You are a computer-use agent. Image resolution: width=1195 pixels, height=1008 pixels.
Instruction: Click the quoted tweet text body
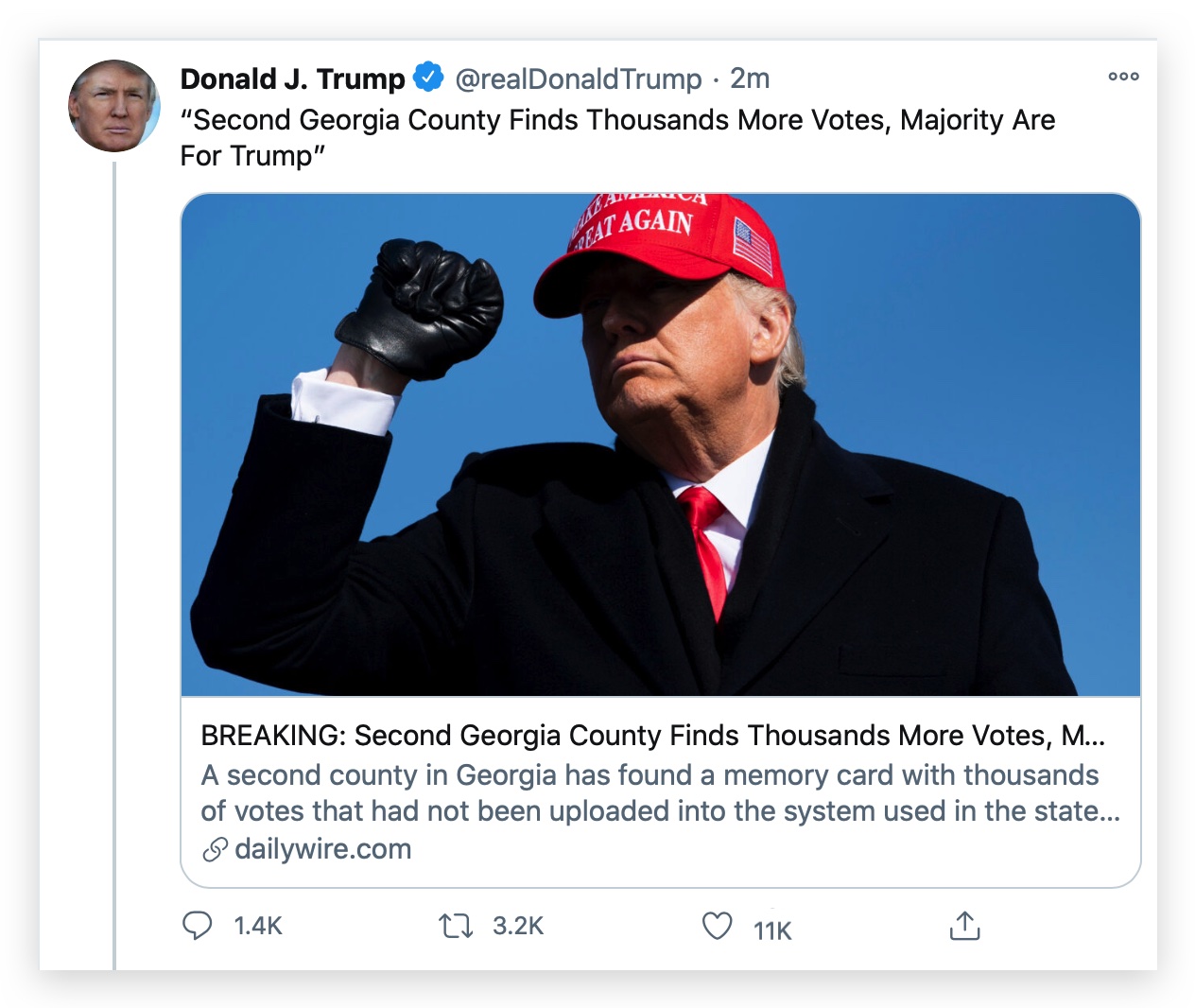coord(616,137)
